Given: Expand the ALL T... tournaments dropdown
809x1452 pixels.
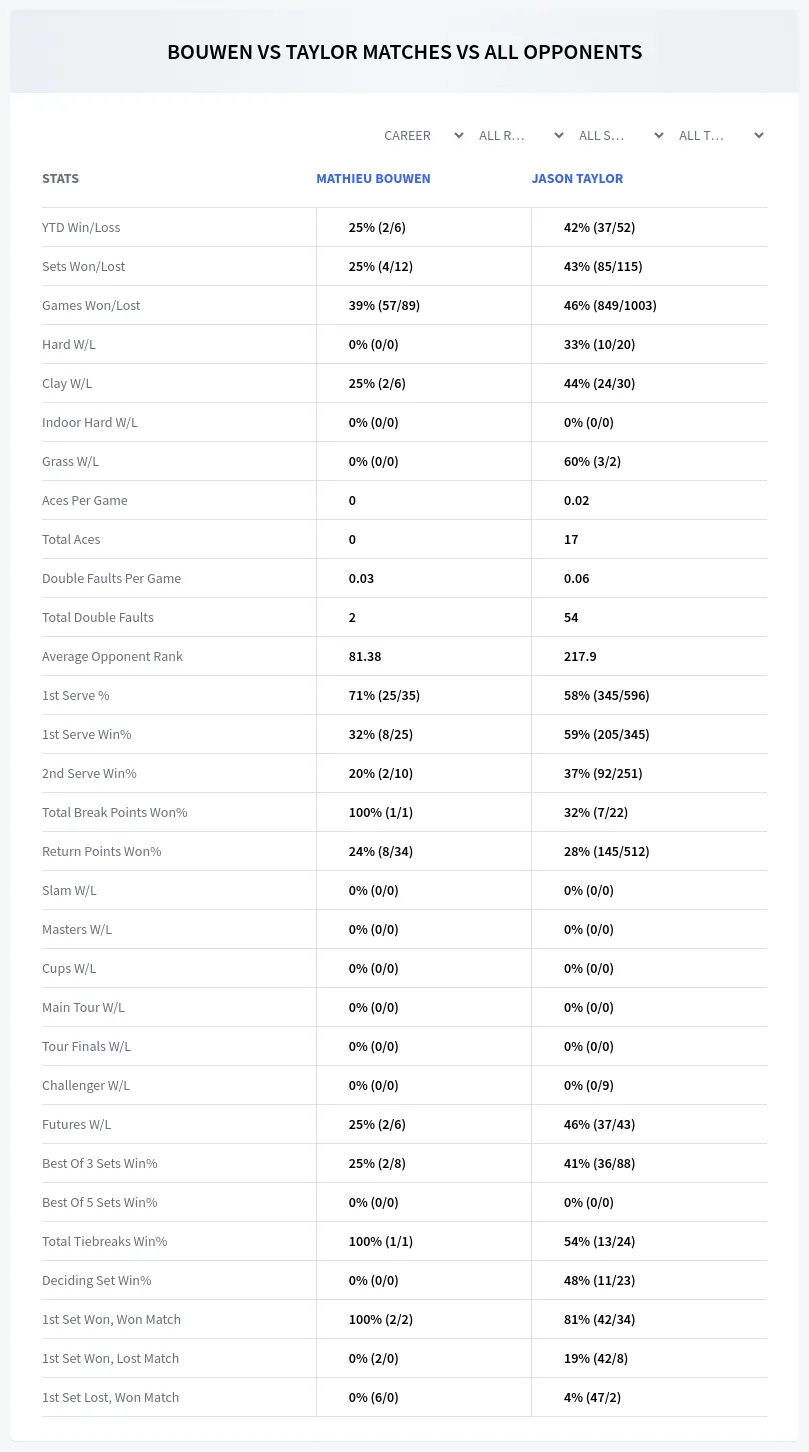Looking at the screenshot, I should (722, 135).
